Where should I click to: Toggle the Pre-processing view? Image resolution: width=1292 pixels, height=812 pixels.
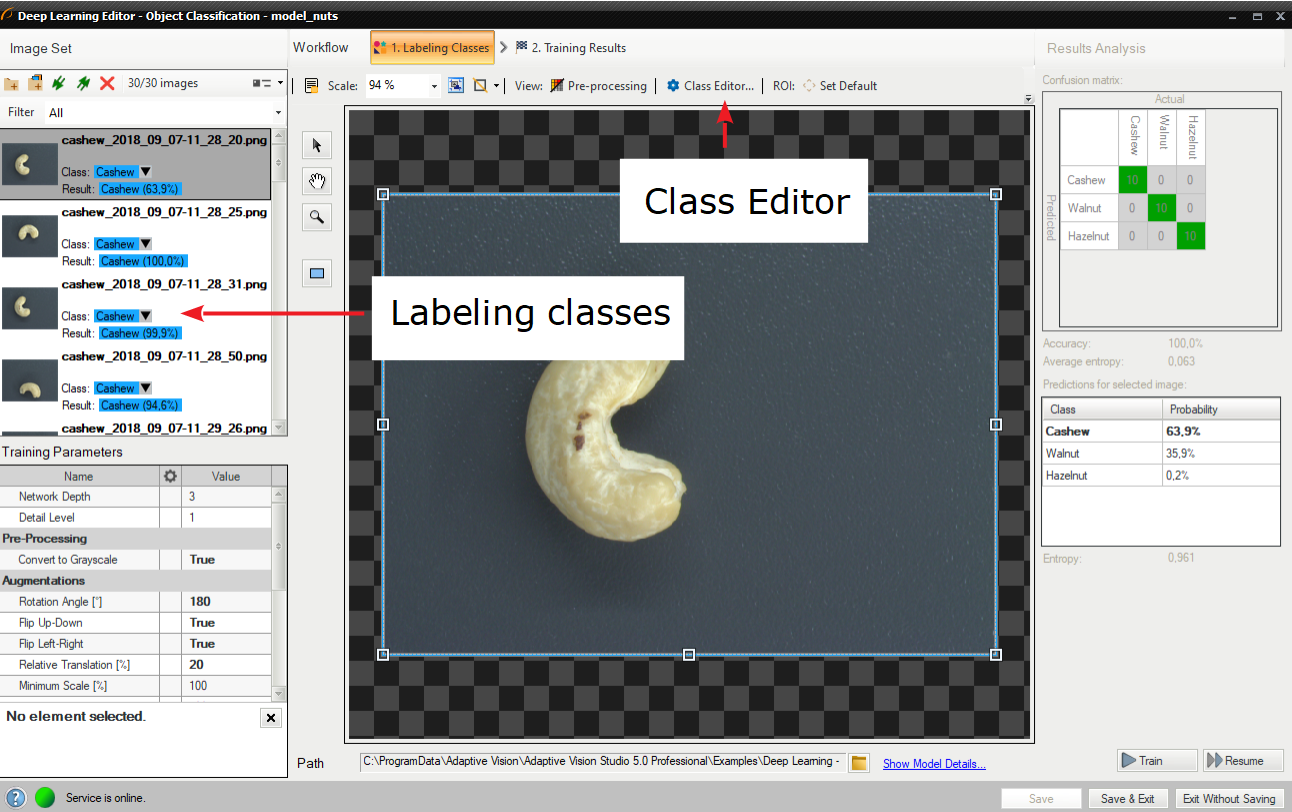pos(598,86)
